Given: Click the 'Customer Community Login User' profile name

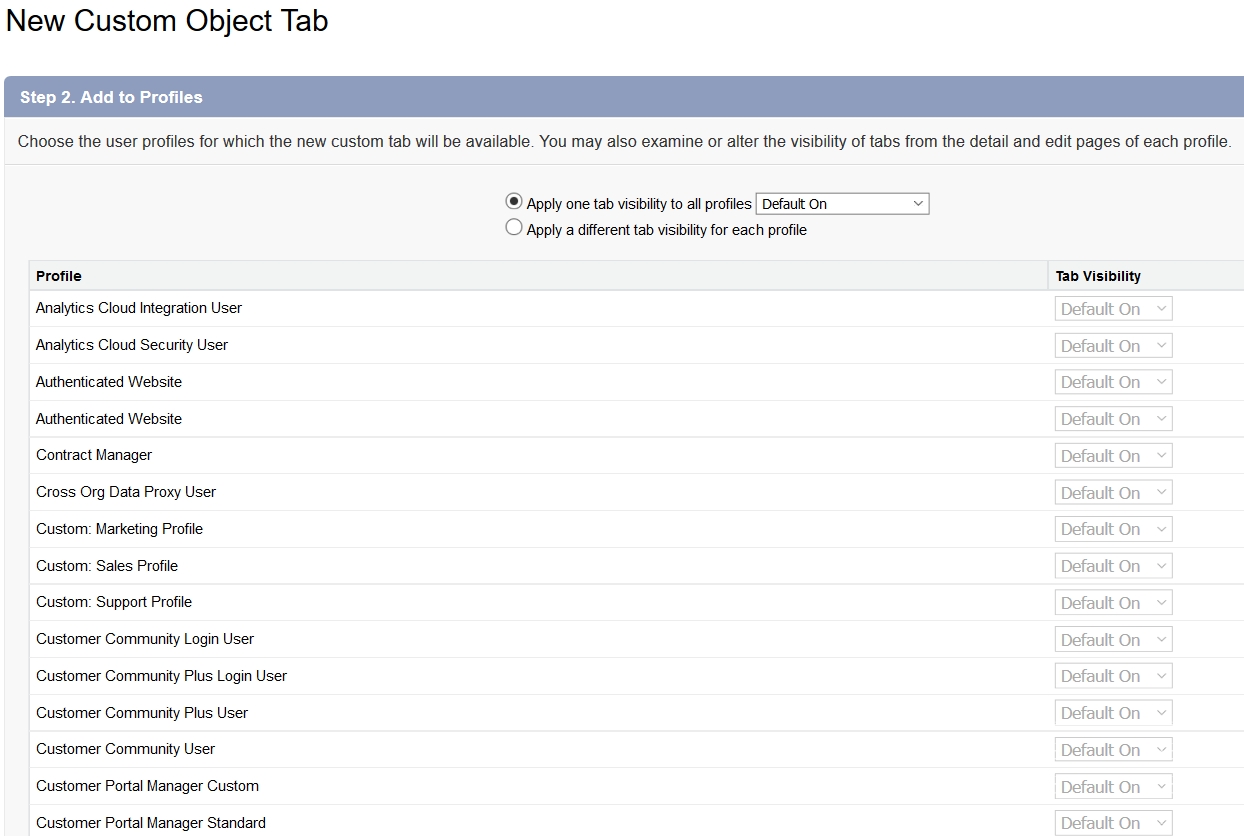Looking at the screenshot, I should (x=145, y=639).
